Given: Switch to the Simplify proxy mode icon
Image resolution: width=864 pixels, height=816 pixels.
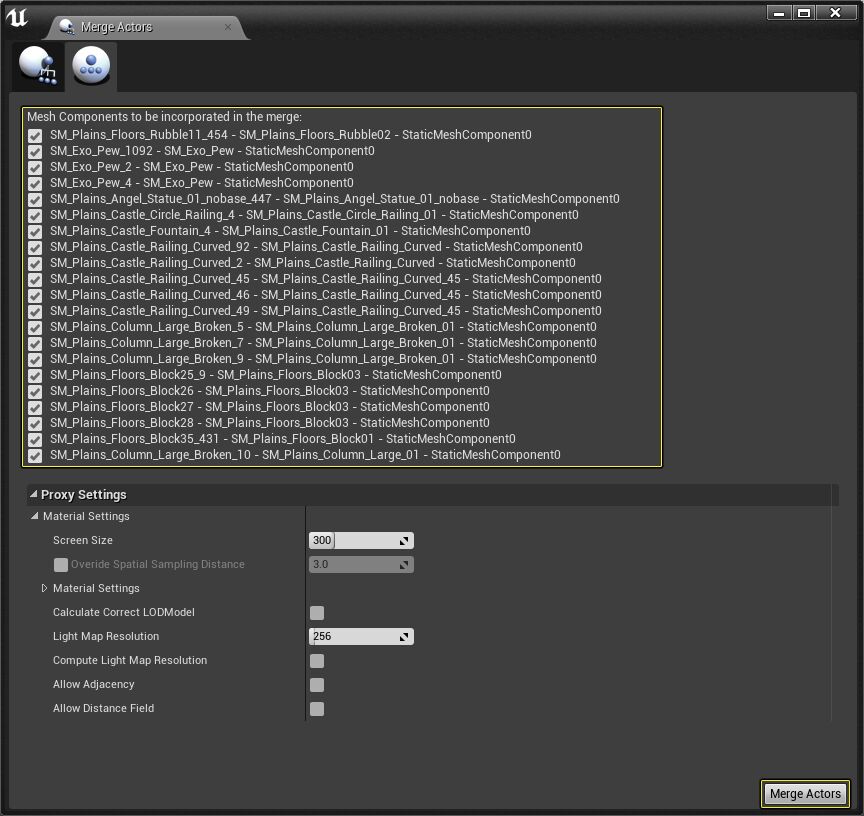Looking at the screenshot, I should 90,66.
